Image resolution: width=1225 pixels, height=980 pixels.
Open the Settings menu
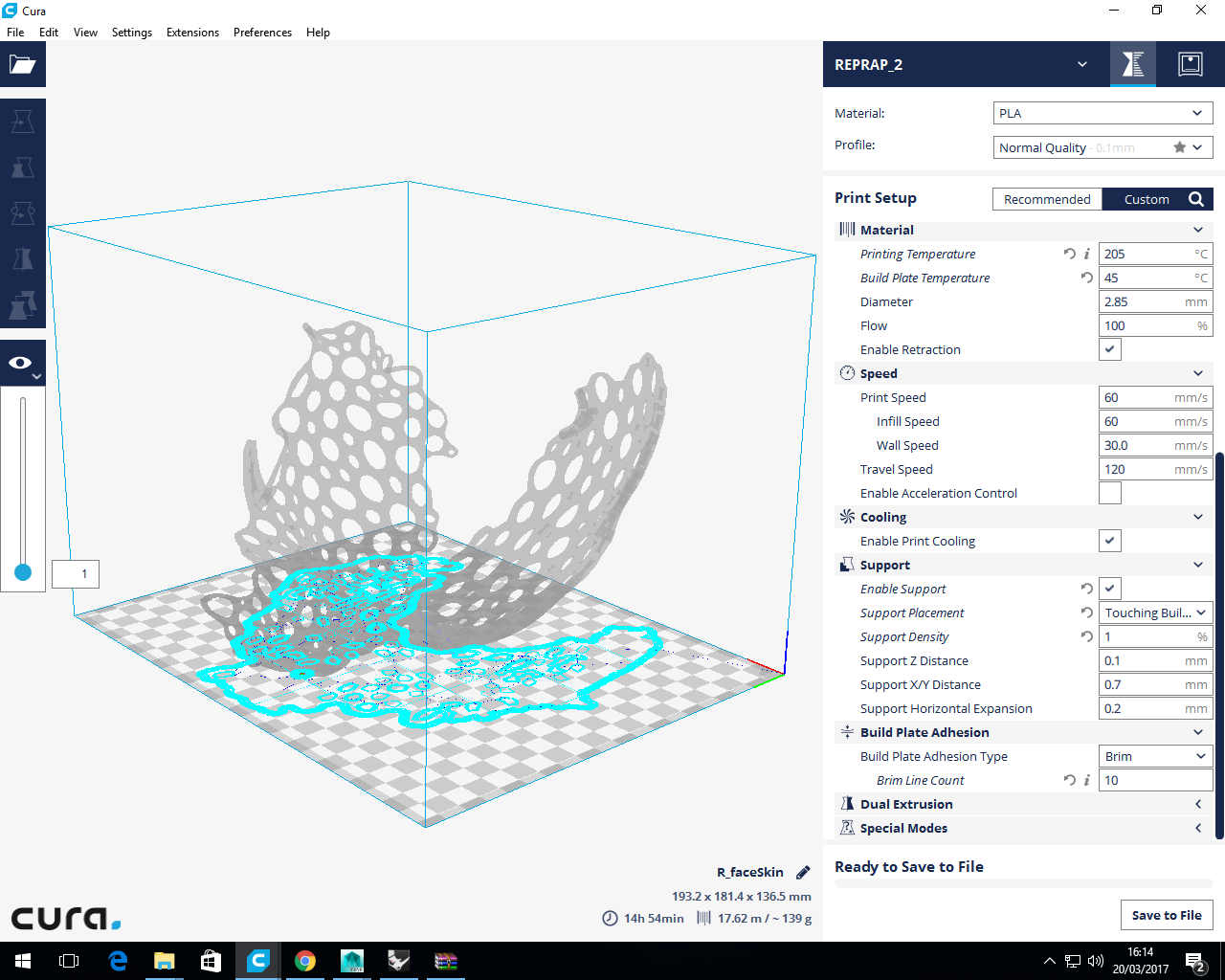tap(132, 32)
